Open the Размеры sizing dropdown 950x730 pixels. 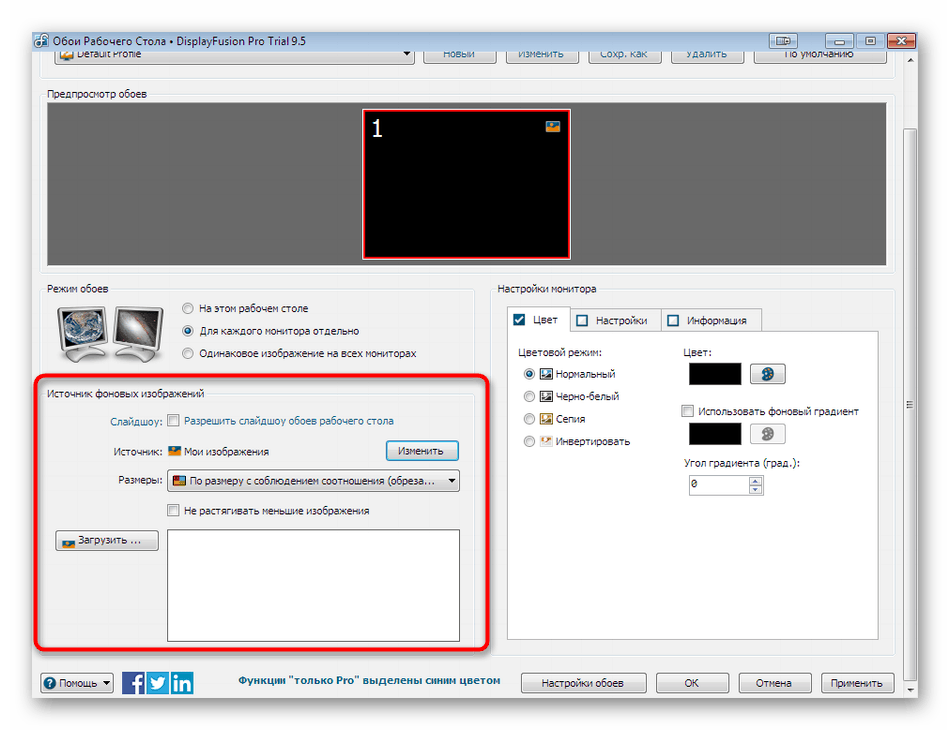(452, 480)
